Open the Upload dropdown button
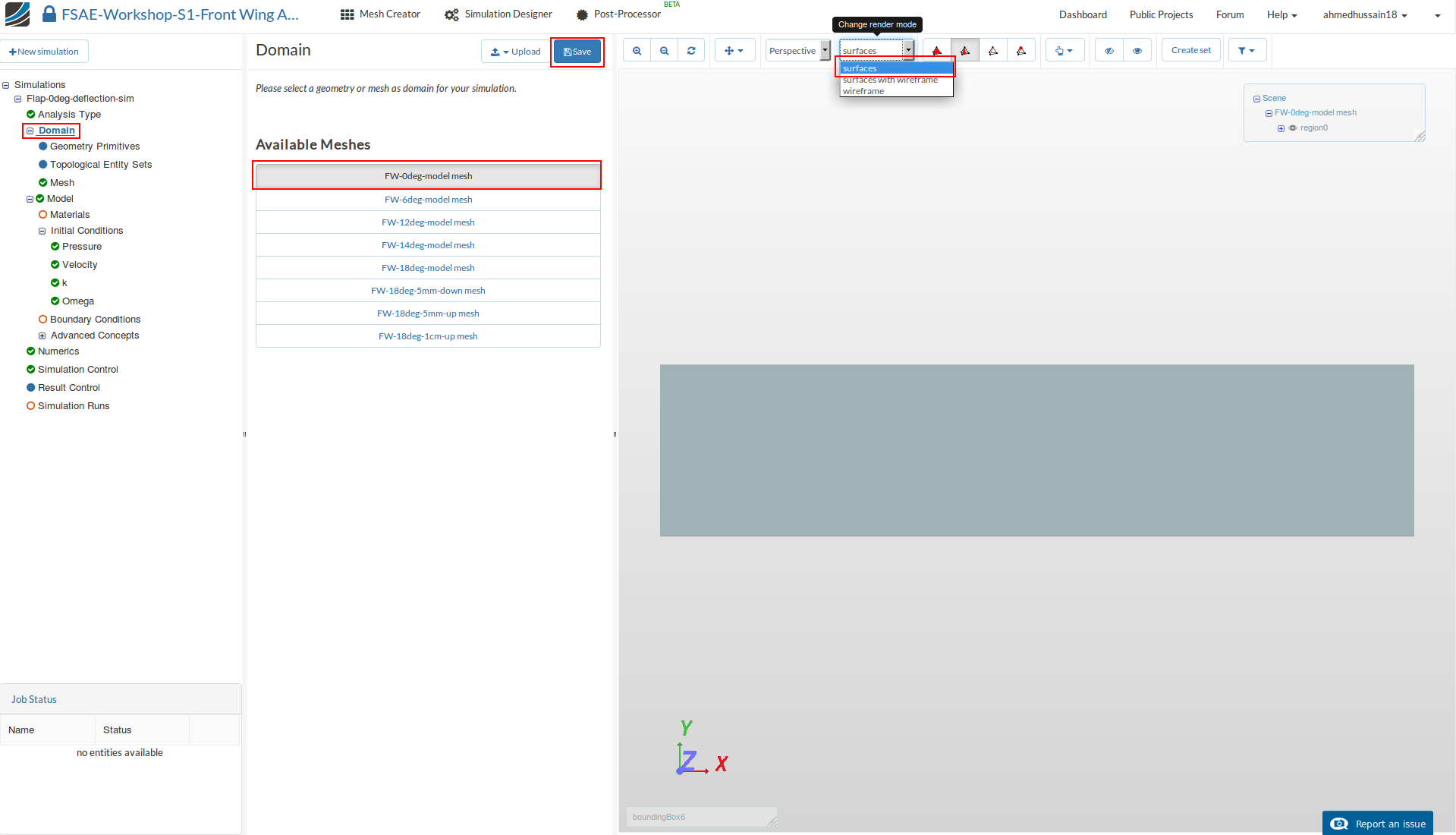 pos(516,52)
